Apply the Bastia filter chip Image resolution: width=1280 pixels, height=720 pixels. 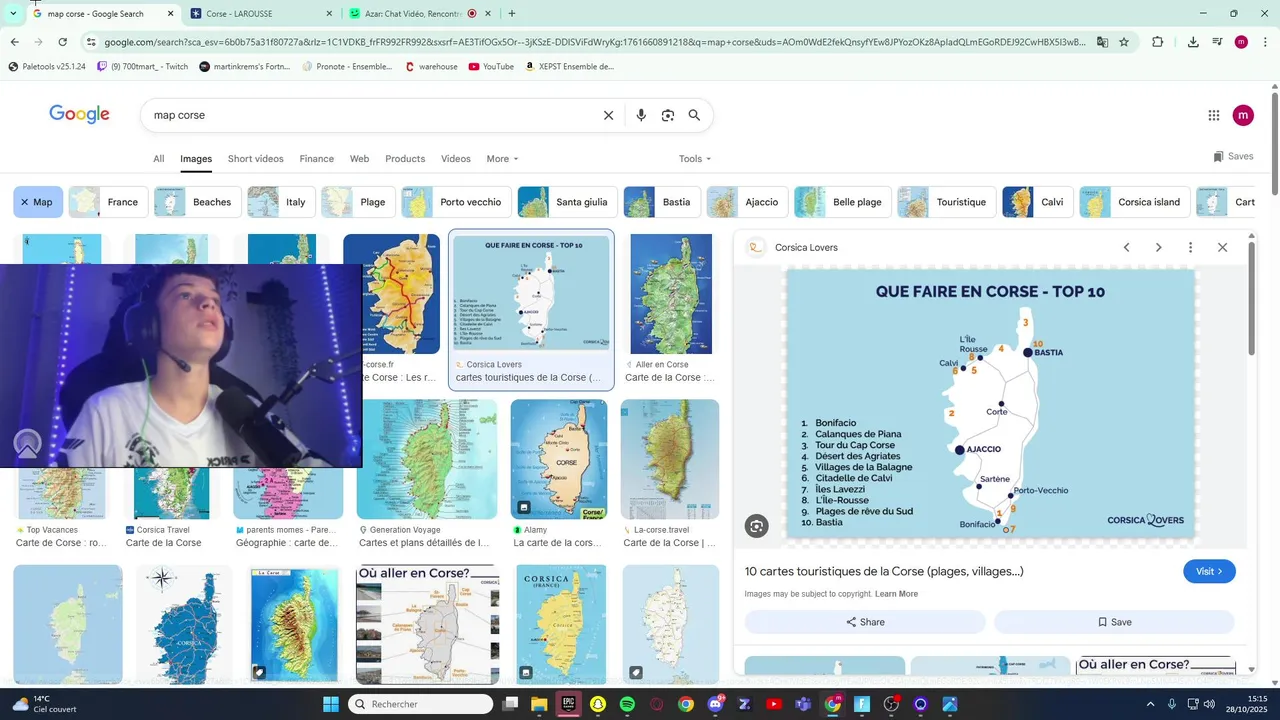click(x=662, y=202)
